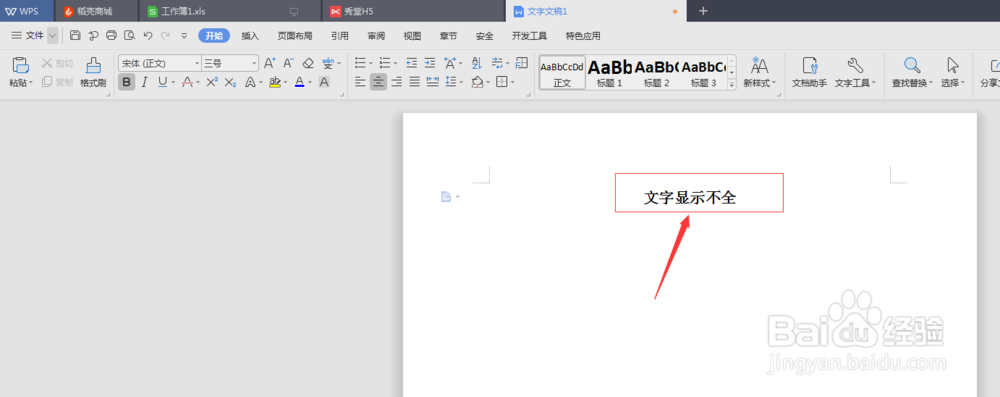Toggle Bold formatting
The width and height of the screenshot is (1000, 397).
pos(126,82)
